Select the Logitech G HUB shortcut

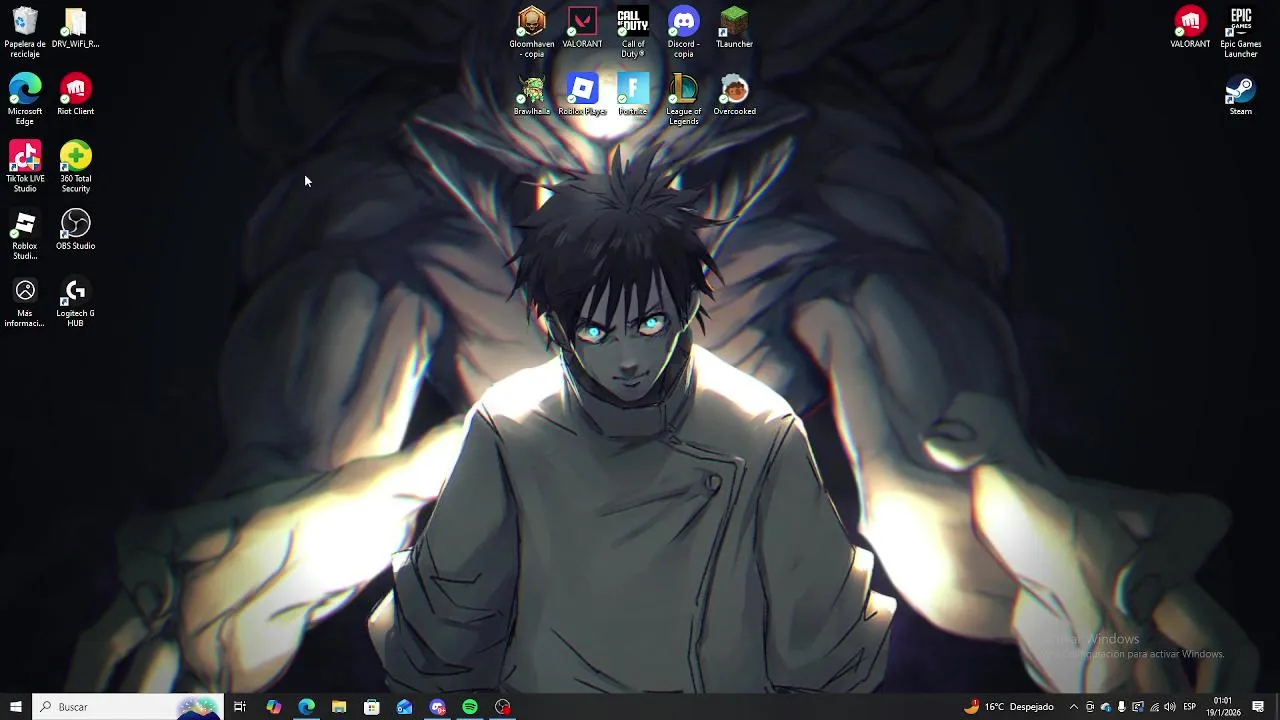(x=75, y=302)
